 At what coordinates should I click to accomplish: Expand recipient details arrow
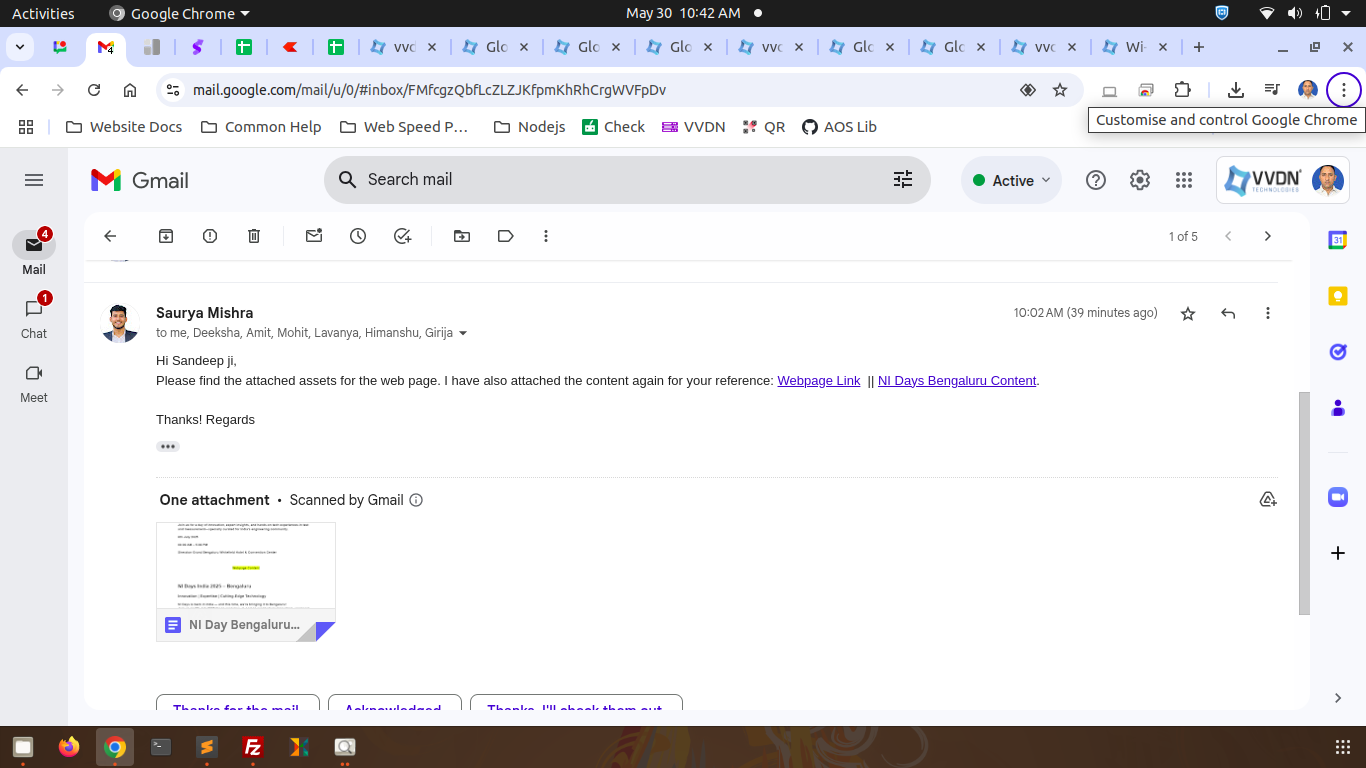pos(463,333)
